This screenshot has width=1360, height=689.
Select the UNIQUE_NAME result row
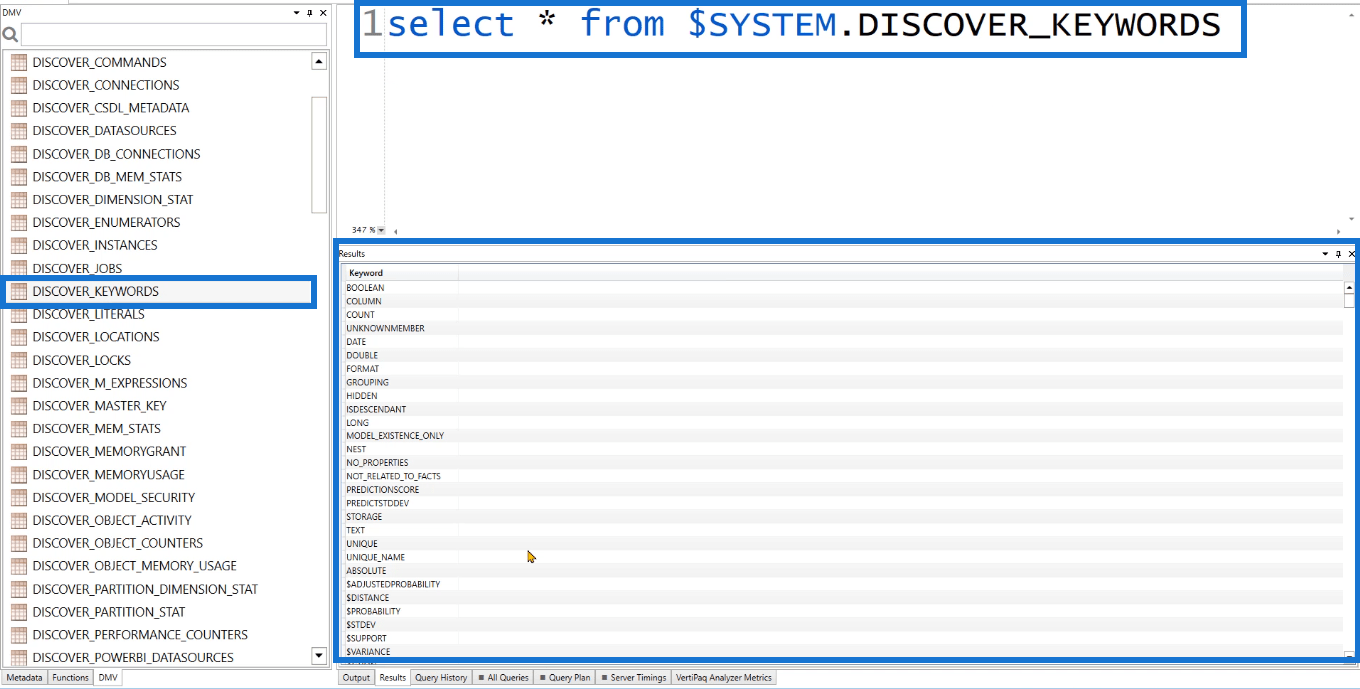click(842, 557)
